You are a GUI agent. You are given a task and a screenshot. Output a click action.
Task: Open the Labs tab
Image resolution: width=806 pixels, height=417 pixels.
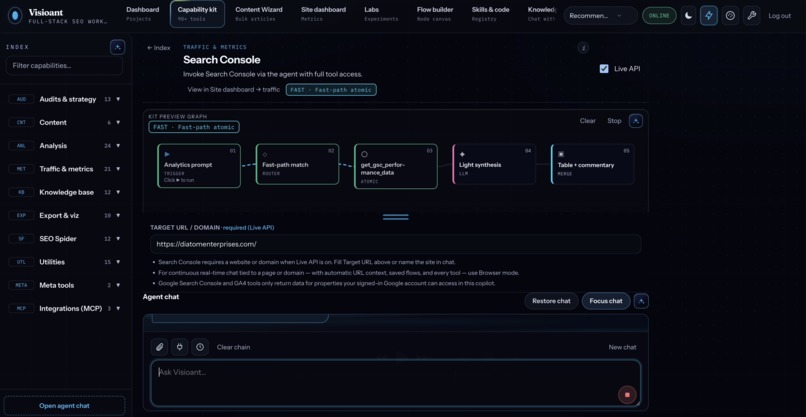tap(381, 14)
